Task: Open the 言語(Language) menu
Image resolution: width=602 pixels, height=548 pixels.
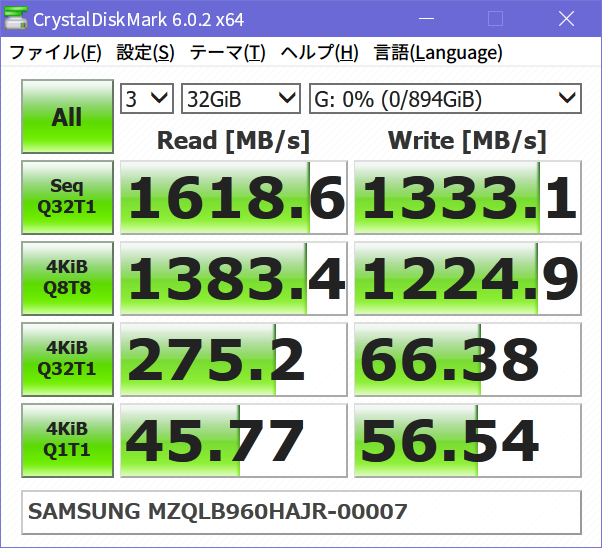Action: pos(438,53)
